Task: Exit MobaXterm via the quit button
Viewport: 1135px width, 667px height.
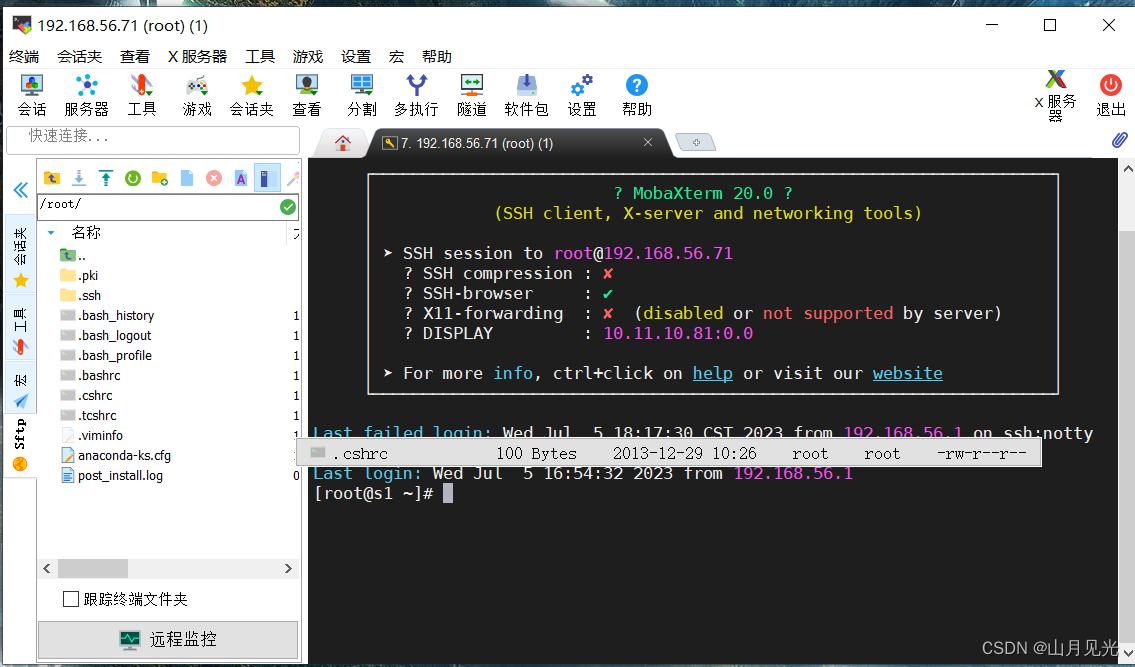Action: [x=1109, y=94]
